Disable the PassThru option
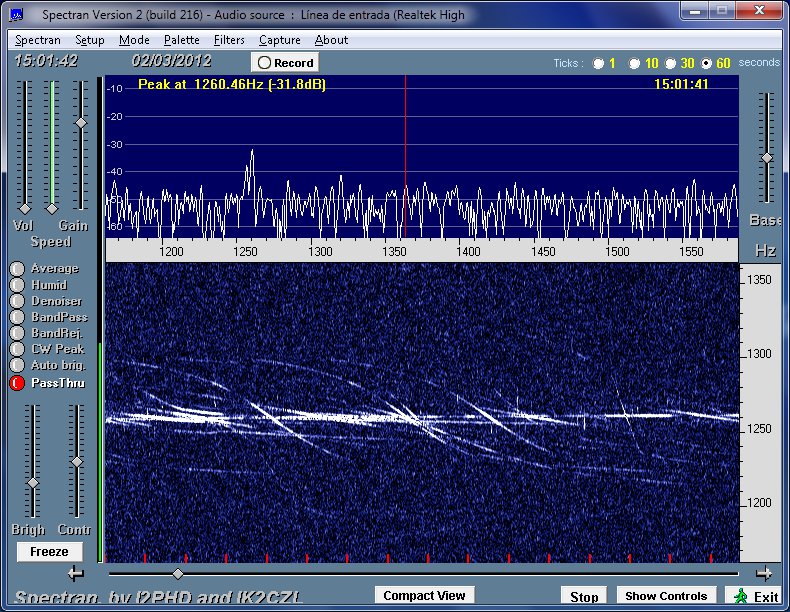Viewport: 790px width, 612px height. [x=17, y=383]
